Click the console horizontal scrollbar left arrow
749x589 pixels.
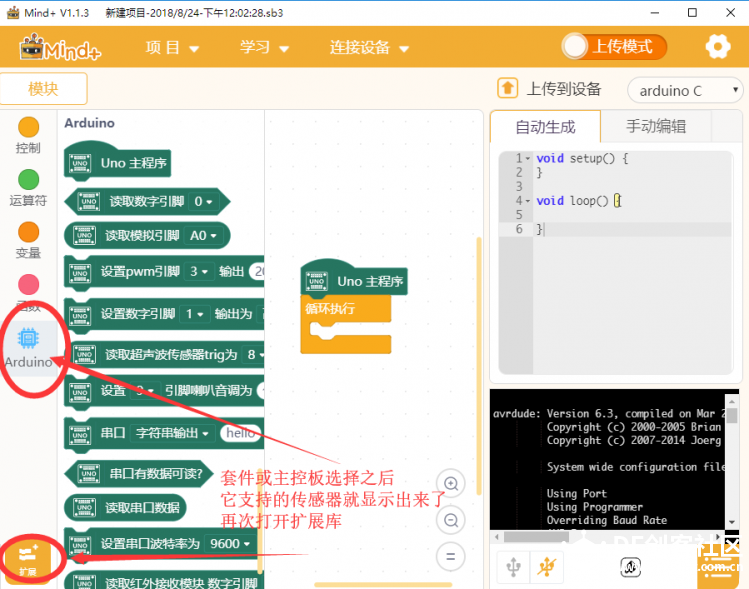pyautogui.click(x=497, y=536)
